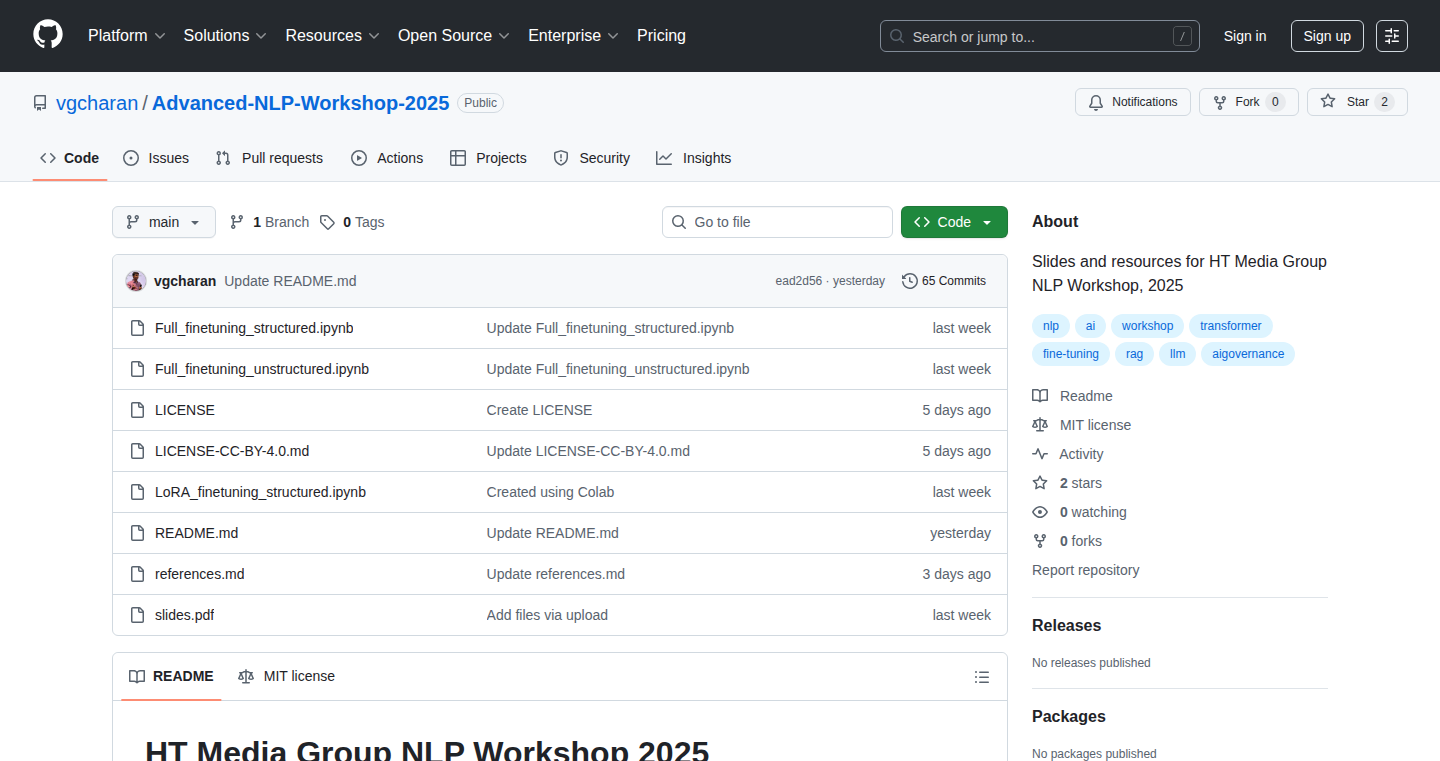
Task: Click the scale icon beside MIT license sidebar
Action: (1040, 425)
